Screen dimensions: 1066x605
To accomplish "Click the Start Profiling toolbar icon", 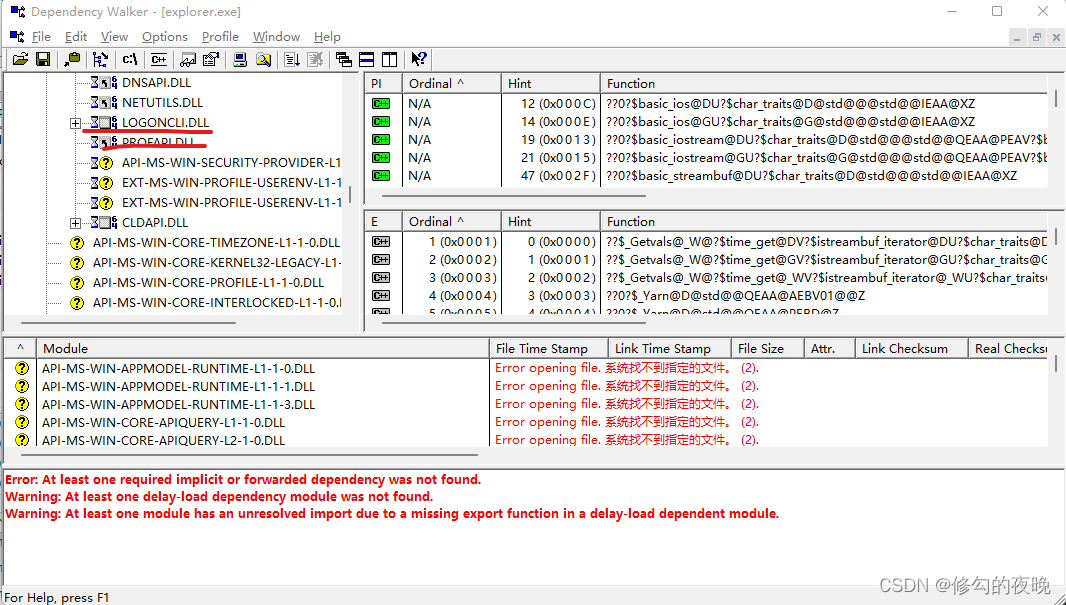I will (x=292, y=59).
